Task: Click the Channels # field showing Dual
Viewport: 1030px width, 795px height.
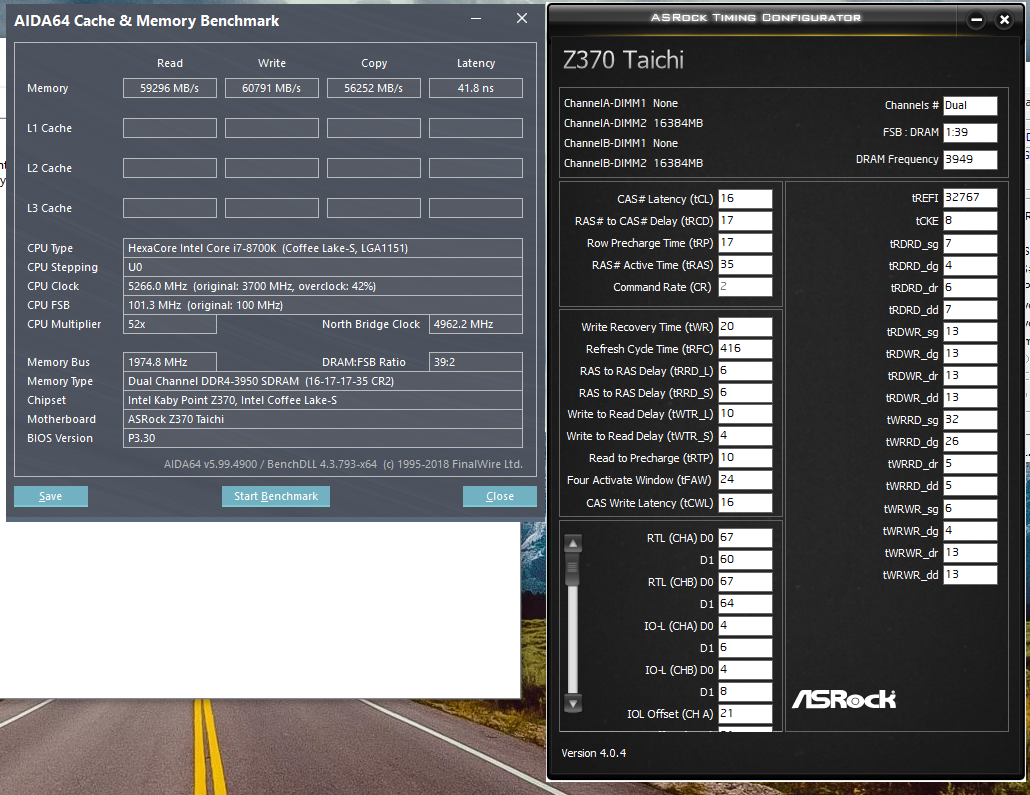Action: [970, 106]
